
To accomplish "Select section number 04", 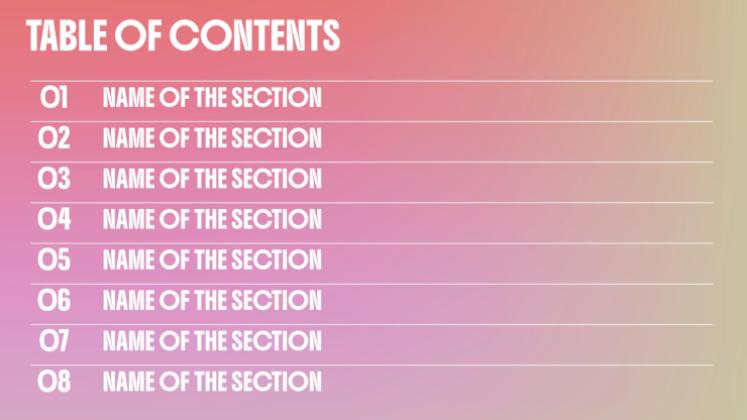I will [x=54, y=220].
